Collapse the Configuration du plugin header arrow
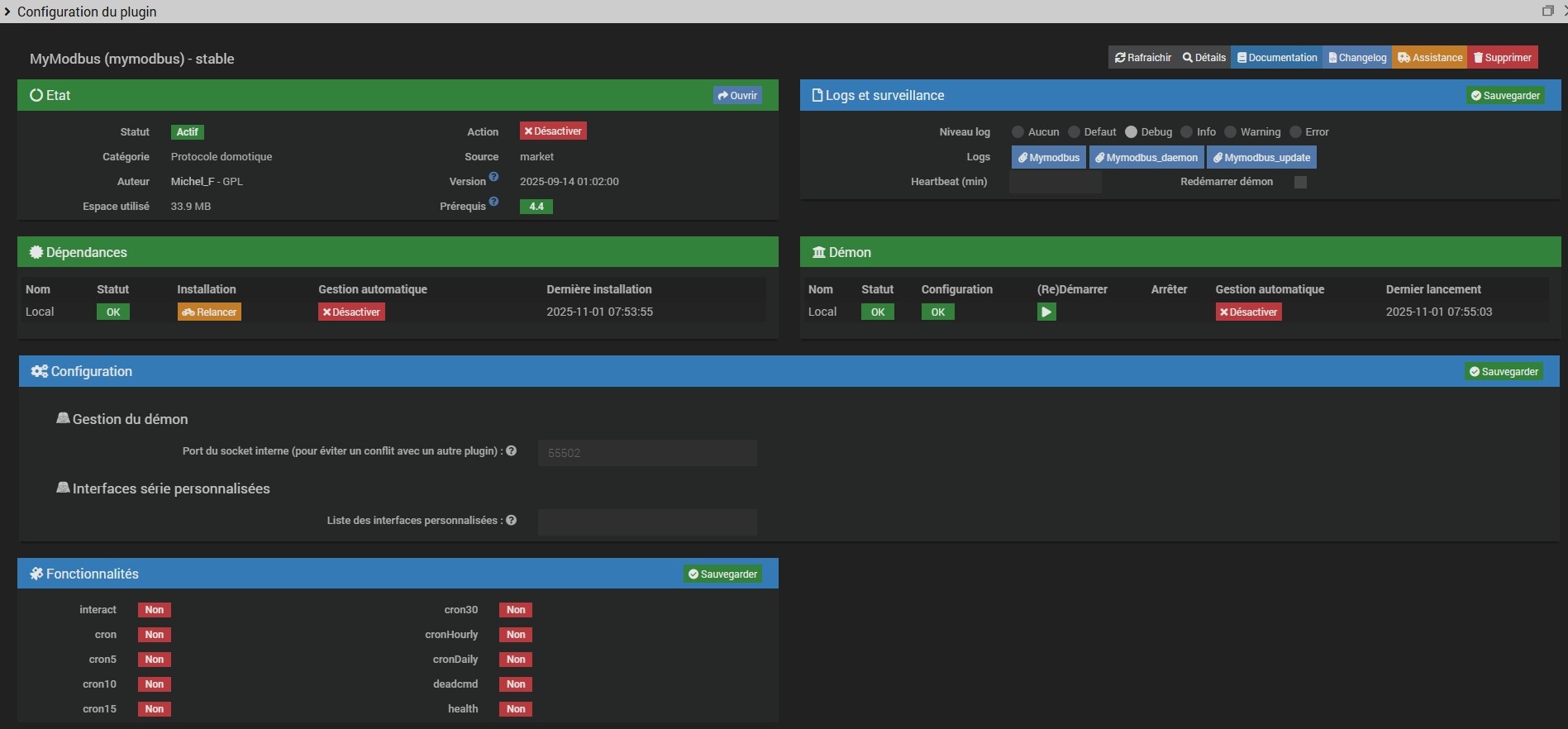Screen dimensions: 1568x729 click(7, 12)
